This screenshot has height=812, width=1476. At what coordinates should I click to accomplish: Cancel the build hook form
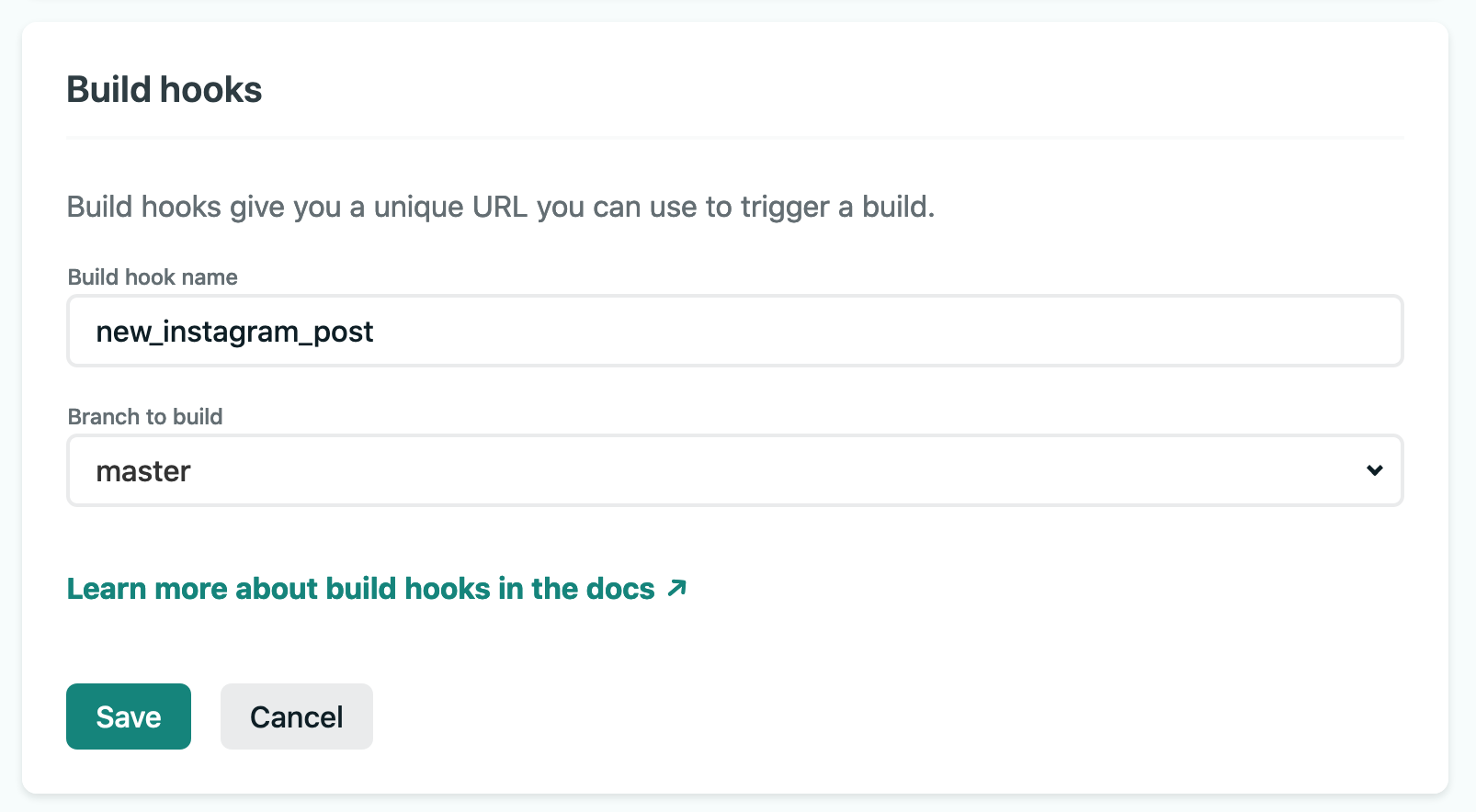click(297, 716)
